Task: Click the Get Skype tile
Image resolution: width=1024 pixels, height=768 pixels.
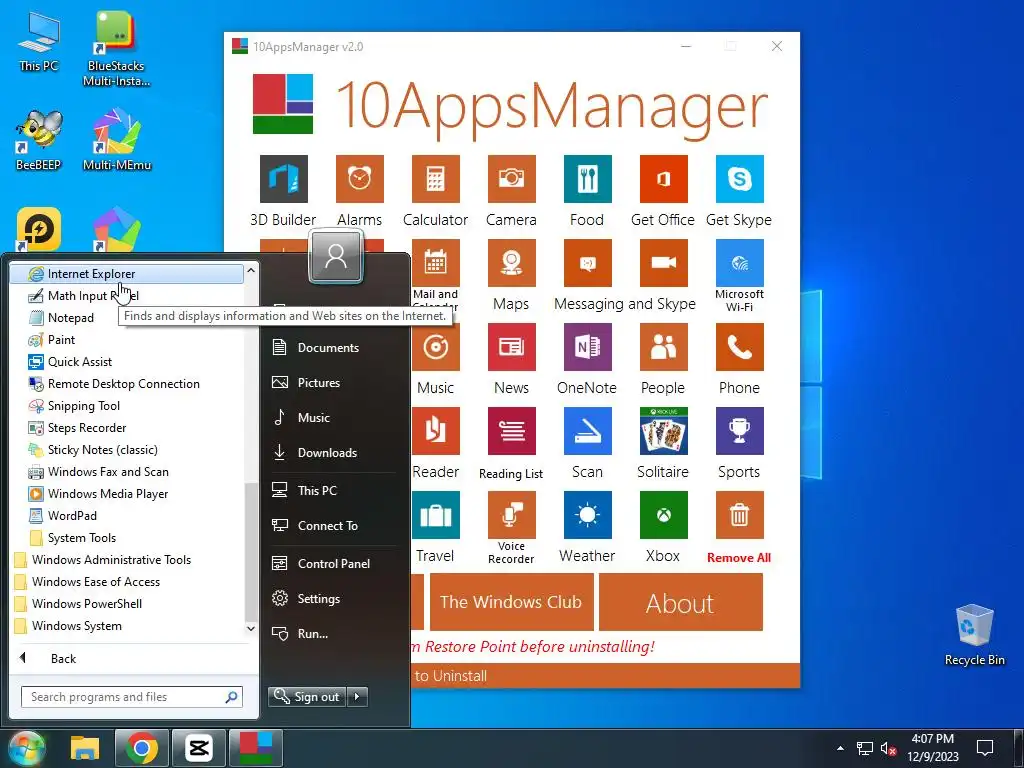Action: [739, 179]
